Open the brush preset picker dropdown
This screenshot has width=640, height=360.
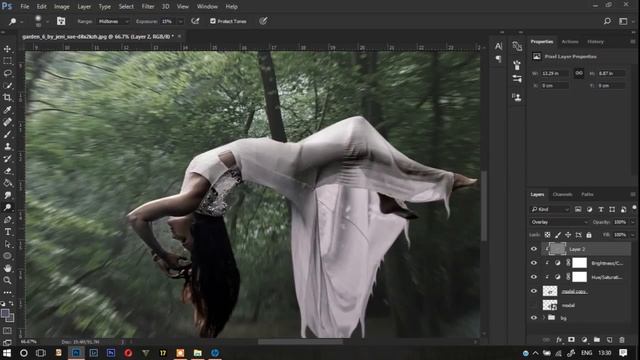(x=47, y=21)
